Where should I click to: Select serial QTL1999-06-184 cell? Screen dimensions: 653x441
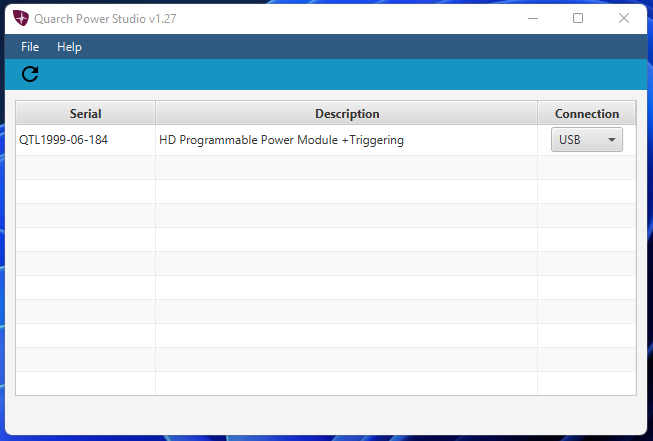85,140
